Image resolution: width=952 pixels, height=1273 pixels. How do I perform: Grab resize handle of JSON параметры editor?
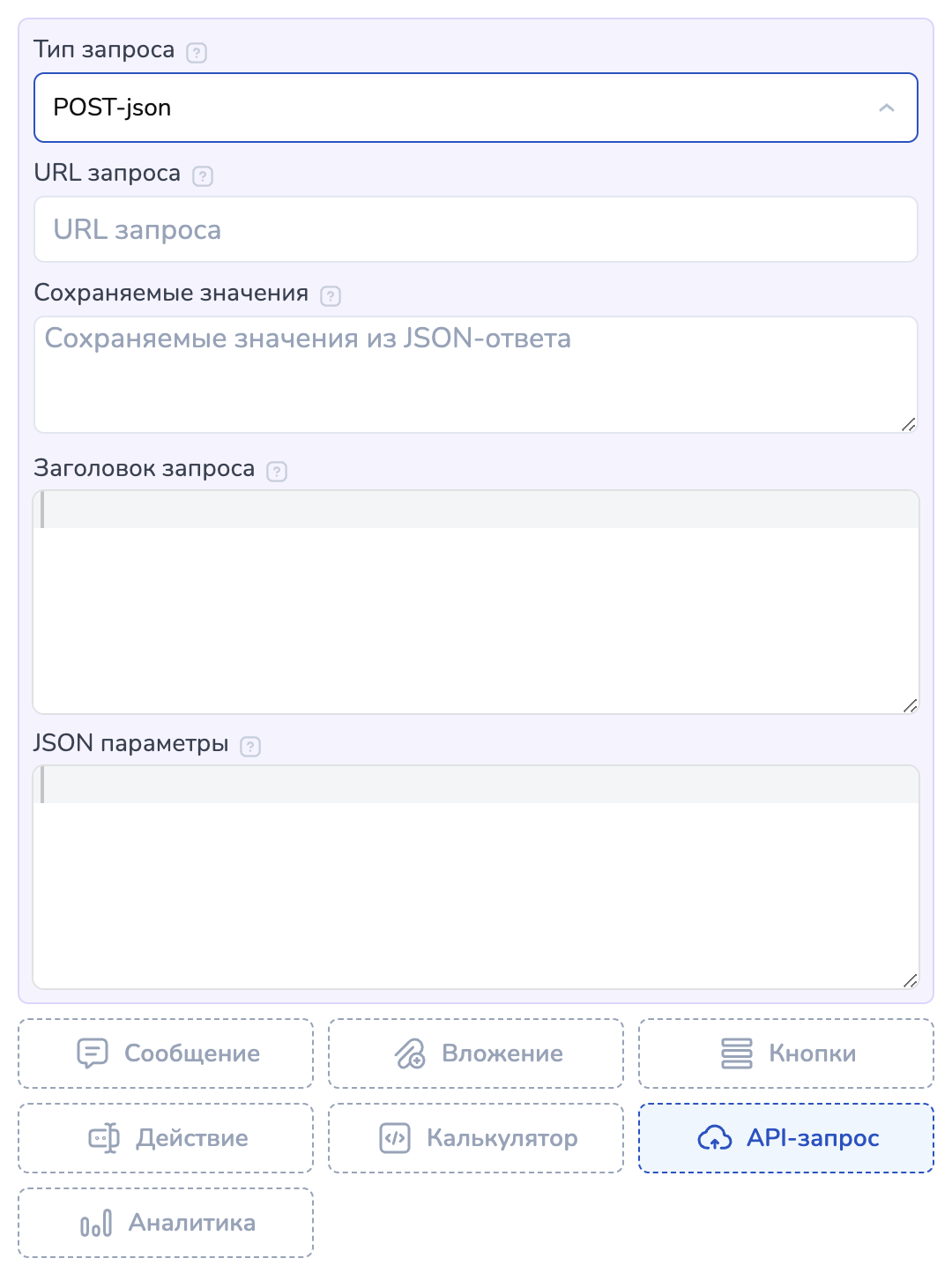pos(911,980)
